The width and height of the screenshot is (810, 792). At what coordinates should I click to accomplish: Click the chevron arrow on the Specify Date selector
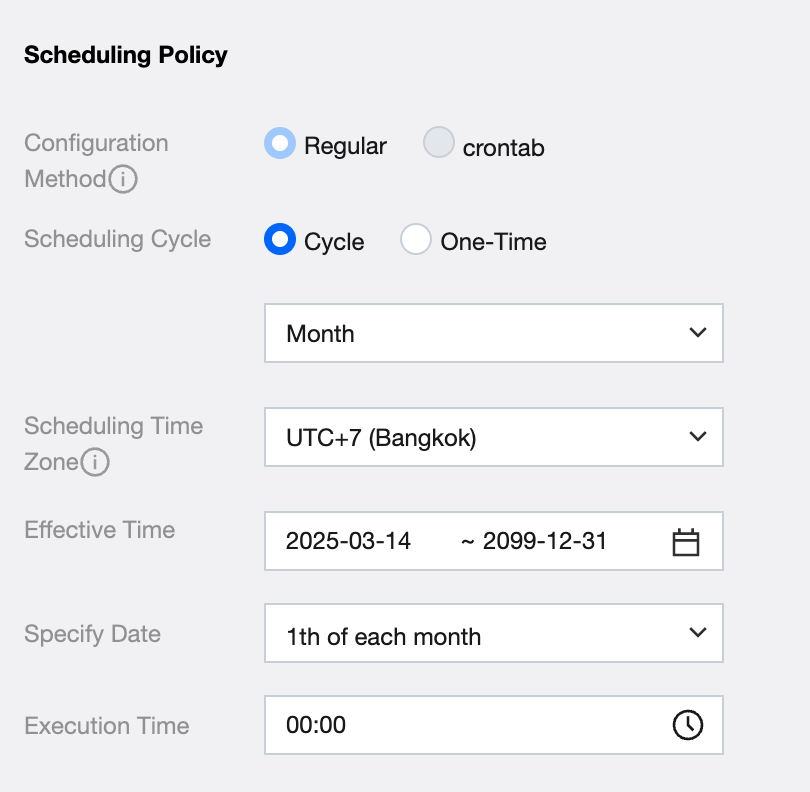tap(698, 632)
